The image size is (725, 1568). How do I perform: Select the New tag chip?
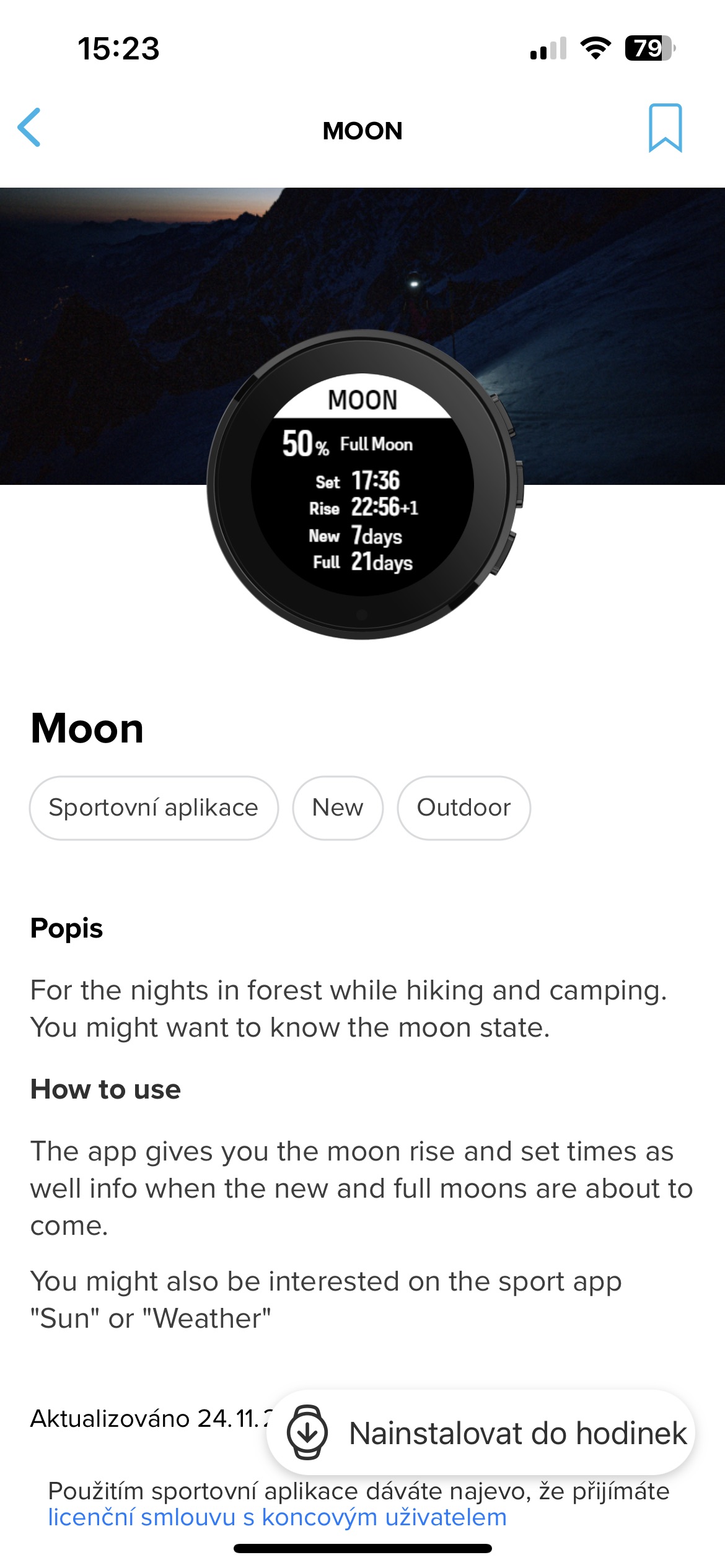338,808
